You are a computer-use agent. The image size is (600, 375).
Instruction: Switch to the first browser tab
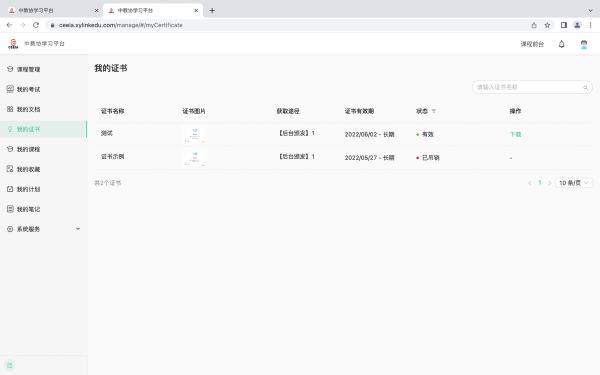click(52, 10)
